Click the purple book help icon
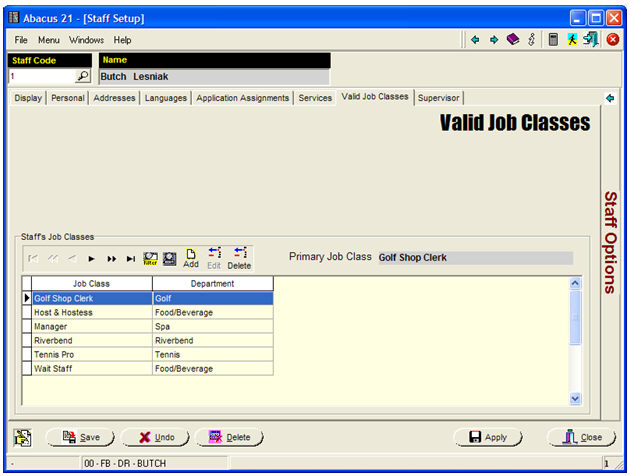 tap(513, 40)
